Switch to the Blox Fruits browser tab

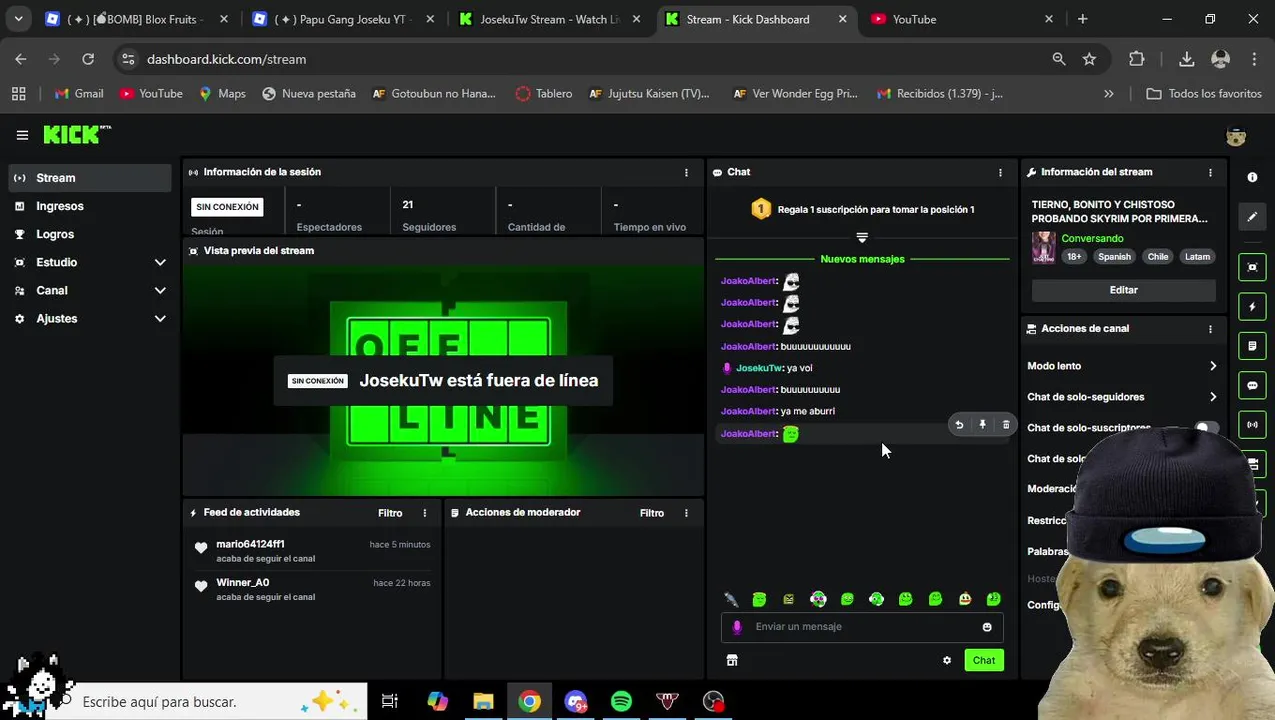tap(136, 19)
